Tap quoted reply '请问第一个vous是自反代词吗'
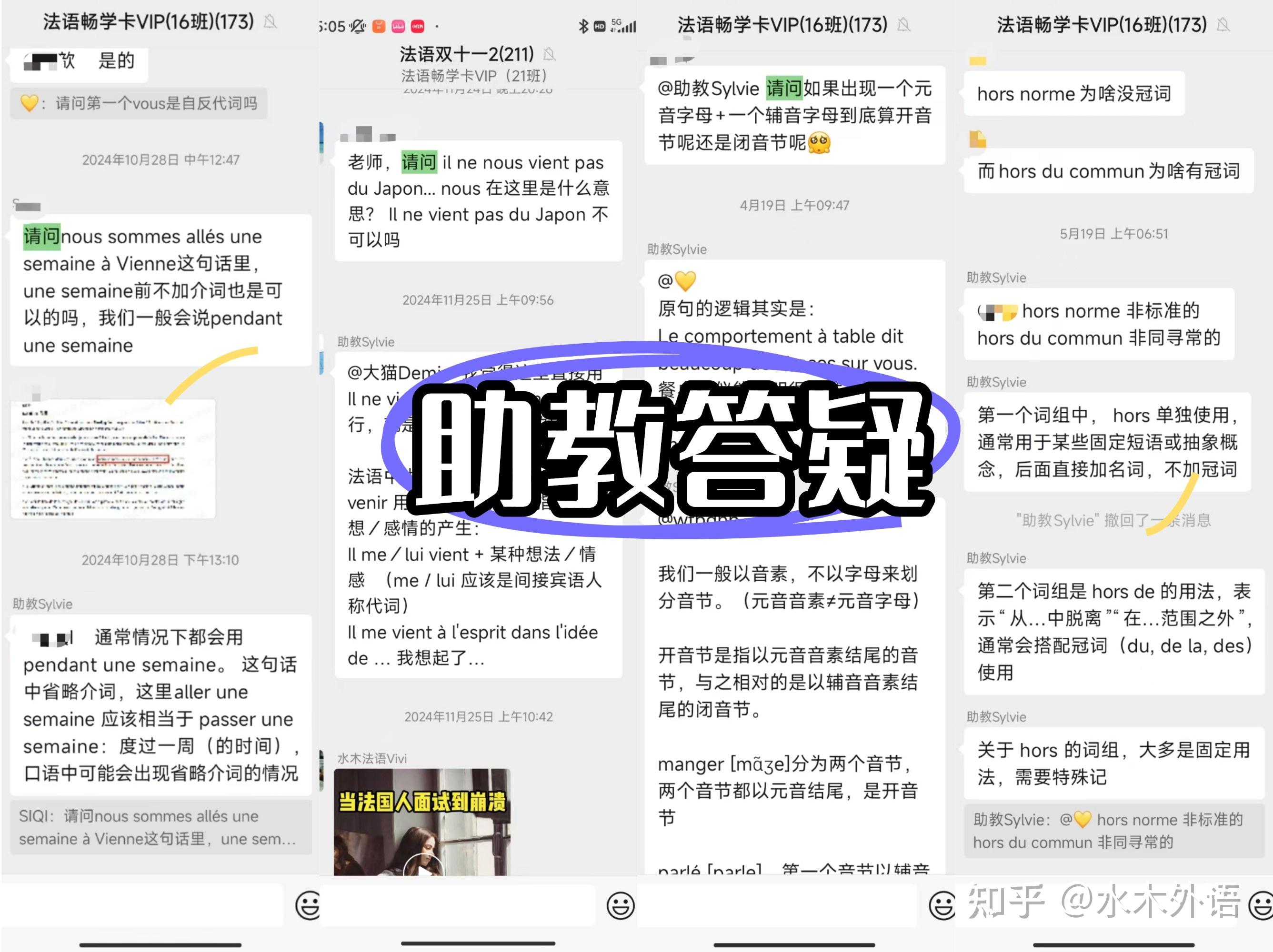The image size is (1273, 952). (x=139, y=104)
